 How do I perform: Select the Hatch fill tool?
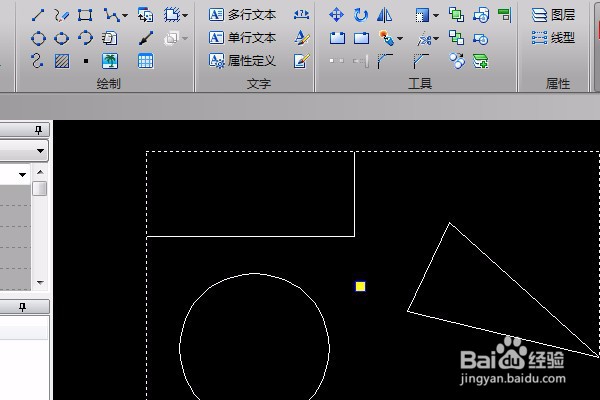tap(62, 61)
